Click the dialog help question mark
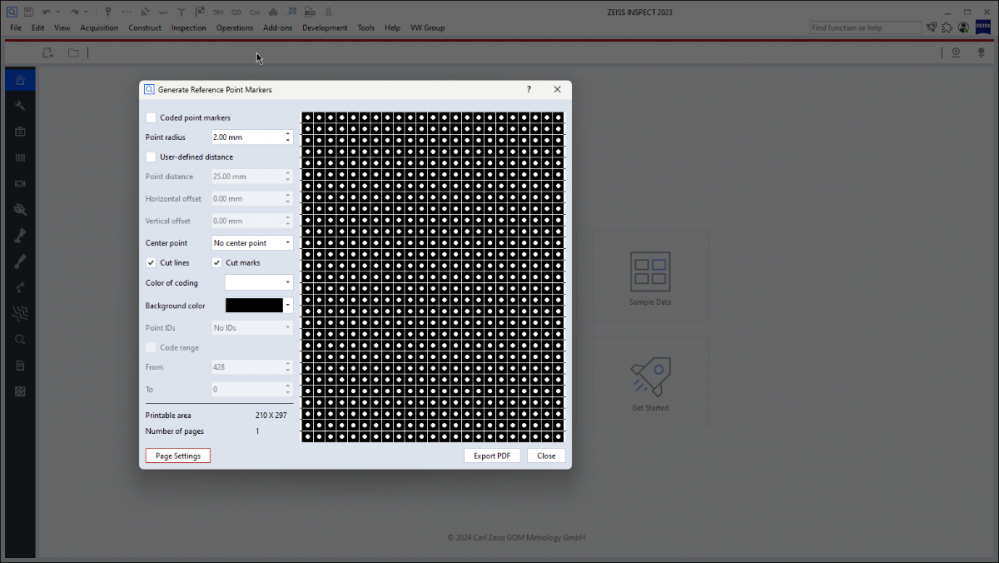The image size is (999, 563). point(529,90)
